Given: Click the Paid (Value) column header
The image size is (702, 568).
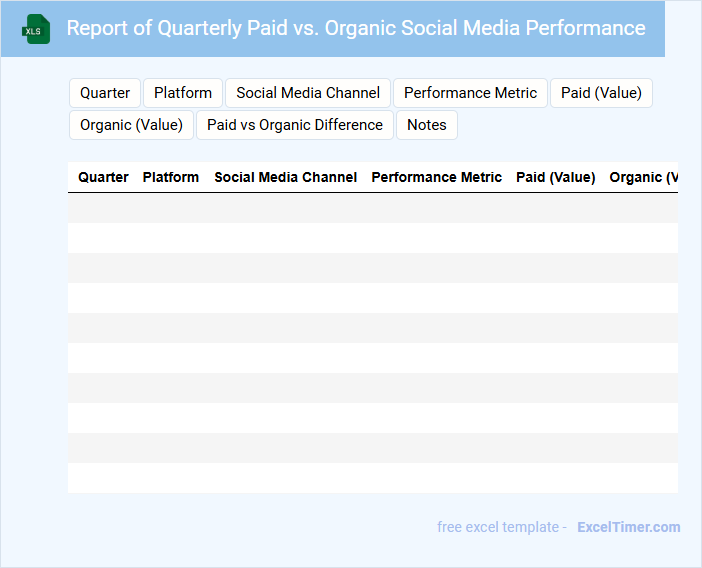Looking at the screenshot, I should click(555, 177).
